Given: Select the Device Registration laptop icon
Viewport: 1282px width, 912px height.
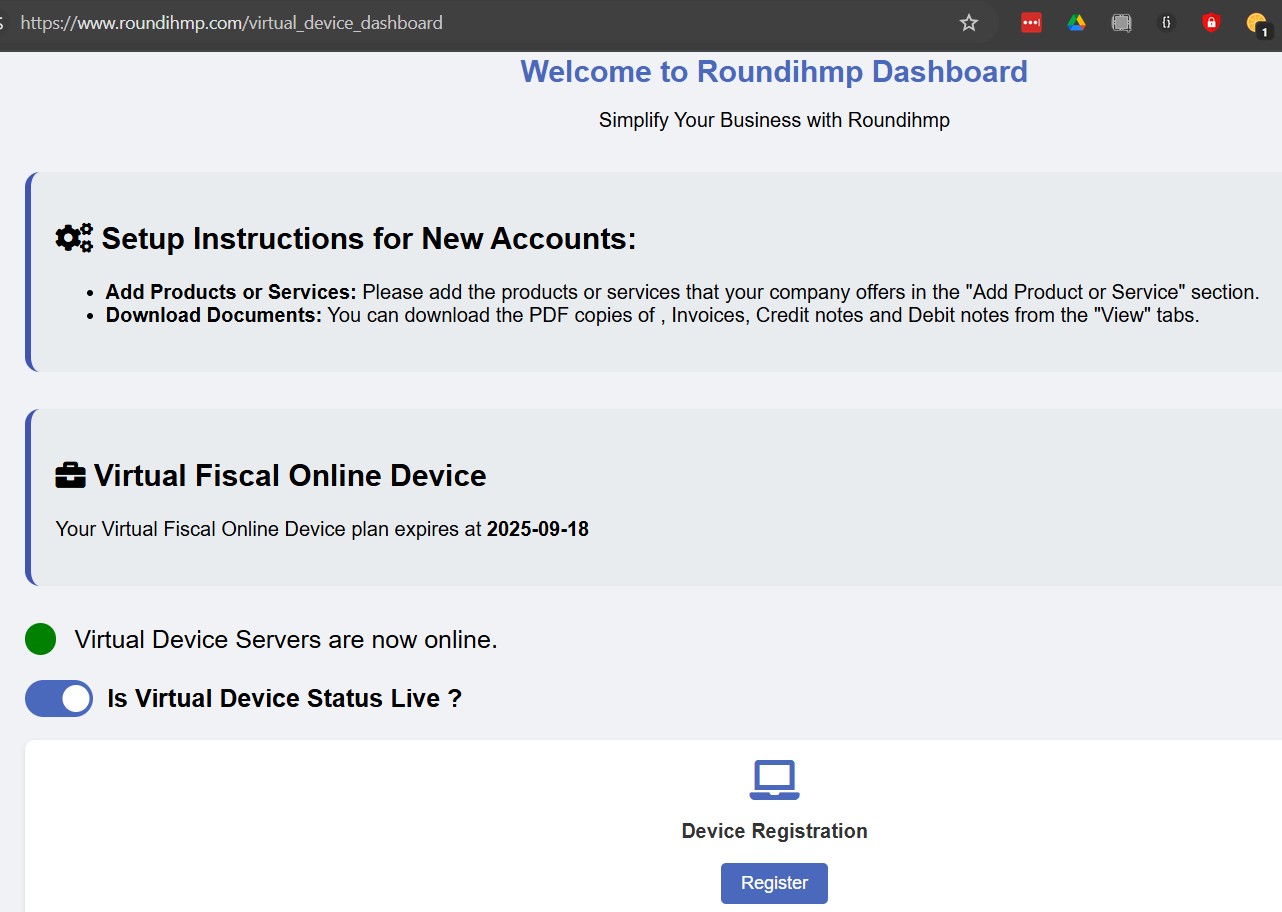Looking at the screenshot, I should (774, 779).
